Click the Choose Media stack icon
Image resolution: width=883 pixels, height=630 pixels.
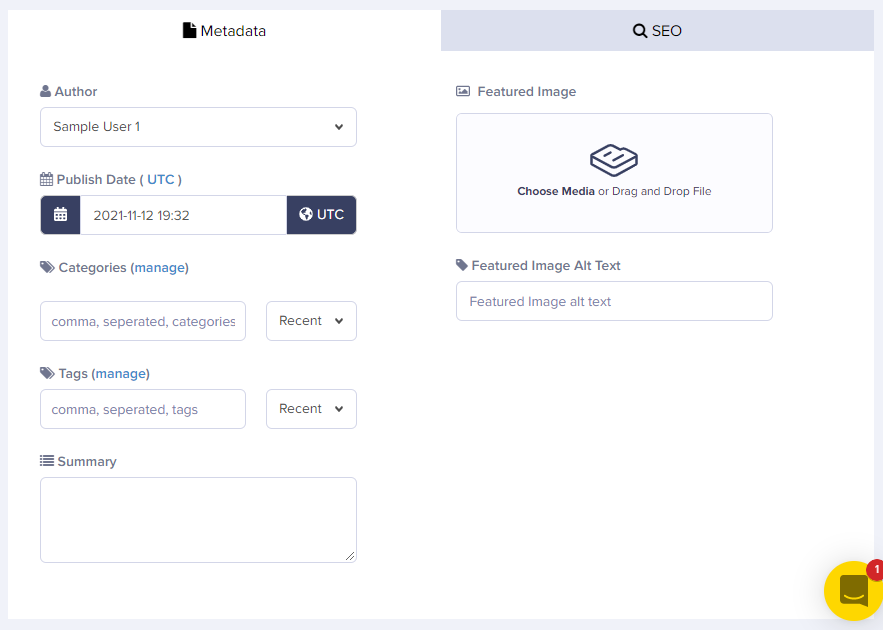pos(614,160)
